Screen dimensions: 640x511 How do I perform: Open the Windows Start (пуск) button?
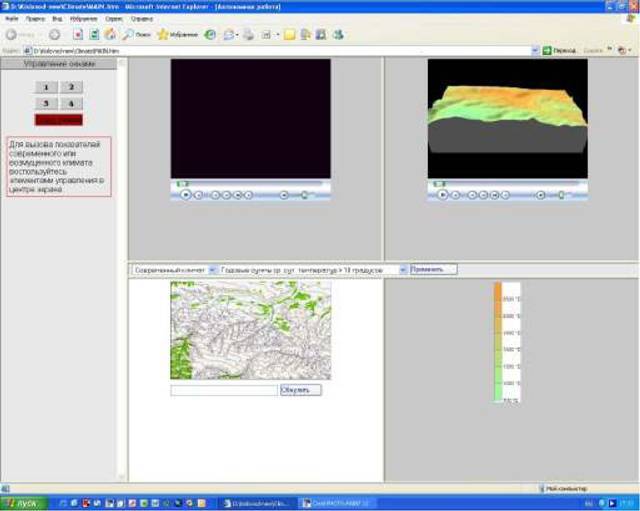(22, 503)
